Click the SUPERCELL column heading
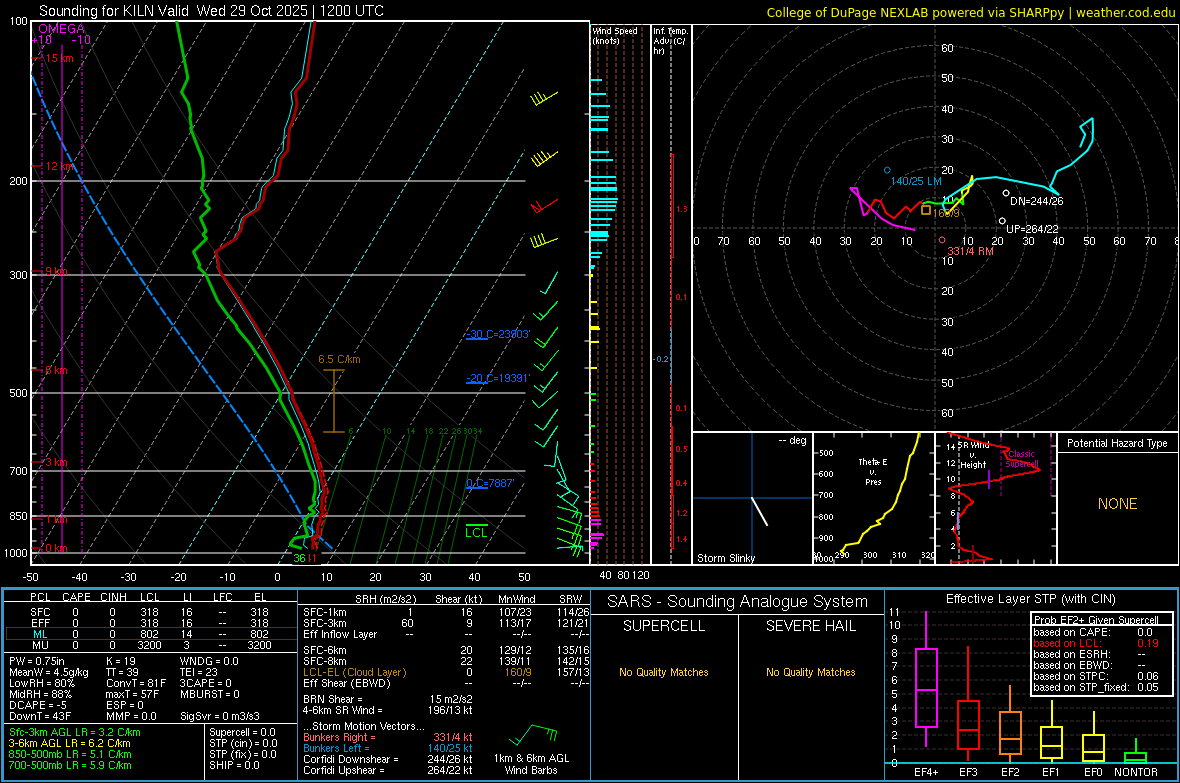Image resolution: width=1180 pixels, height=783 pixels. click(664, 626)
